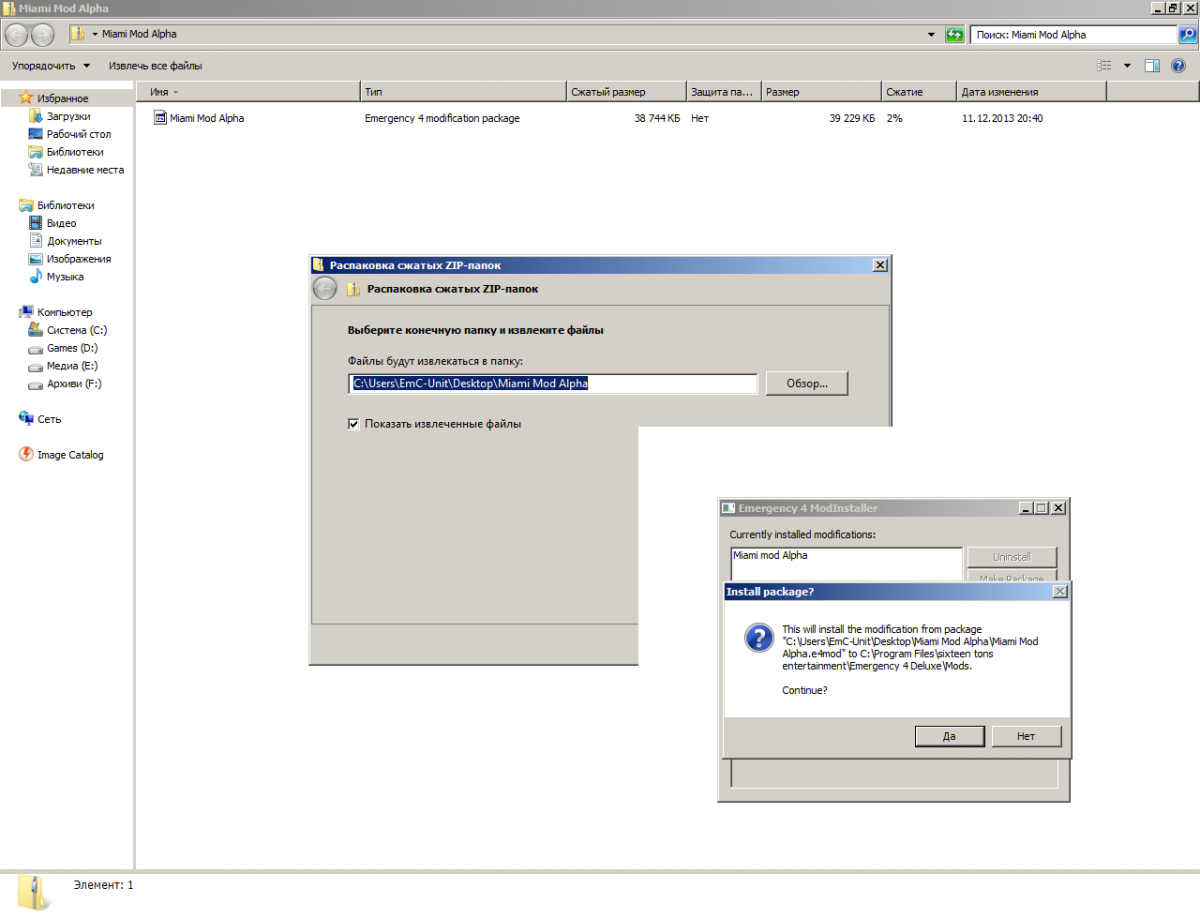The width and height of the screenshot is (1200, 918).
Task: Sort by Сжатый размер column
Action: pyautogui.click(x=626, y=92)
